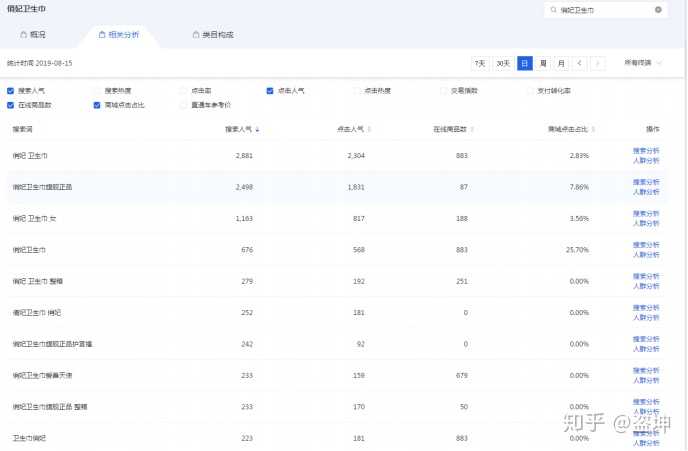Image resolution: width=688 pixels, height=451 pixels.
Task: Open the 所有终端 dropdown
Action: click(643, 63)
